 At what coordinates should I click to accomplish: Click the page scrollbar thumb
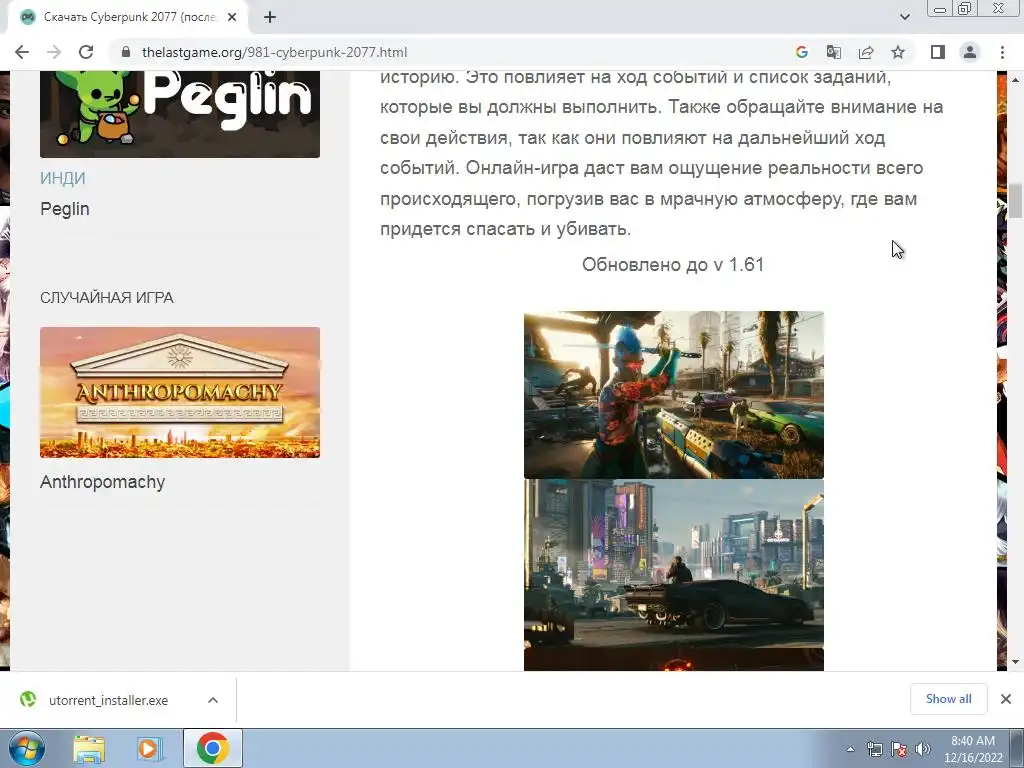pyautogui.click(x=1016, y=201)
